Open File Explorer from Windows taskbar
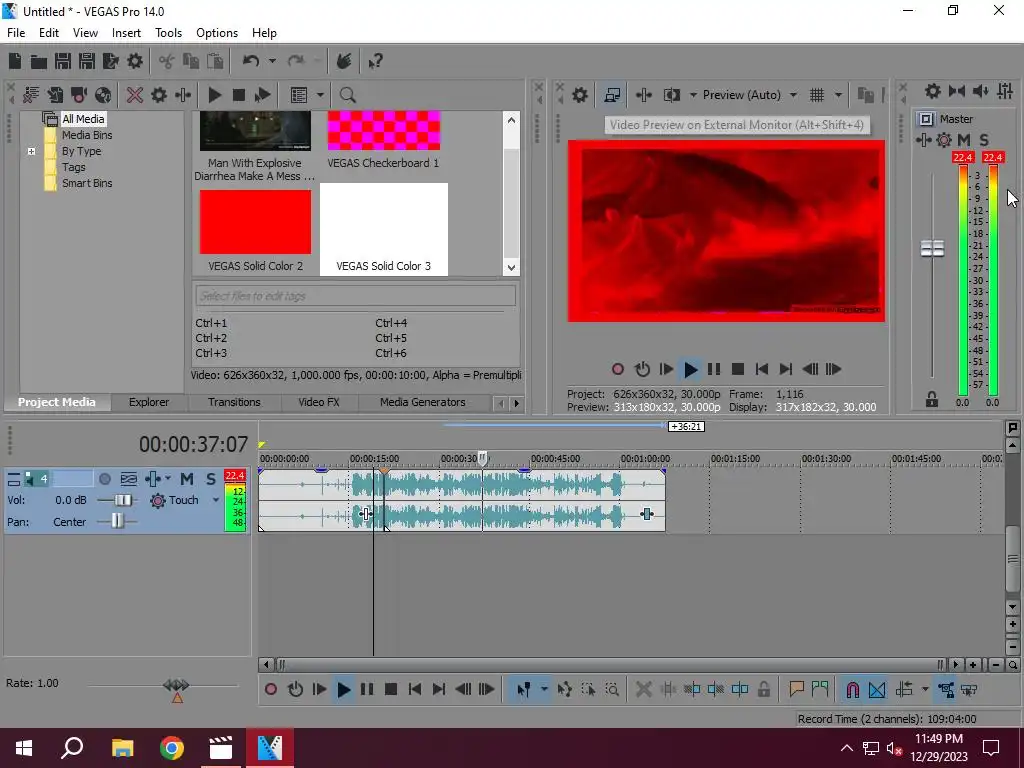The height and width of the screenshot is (768, 1024). click(x=122, y=748)
